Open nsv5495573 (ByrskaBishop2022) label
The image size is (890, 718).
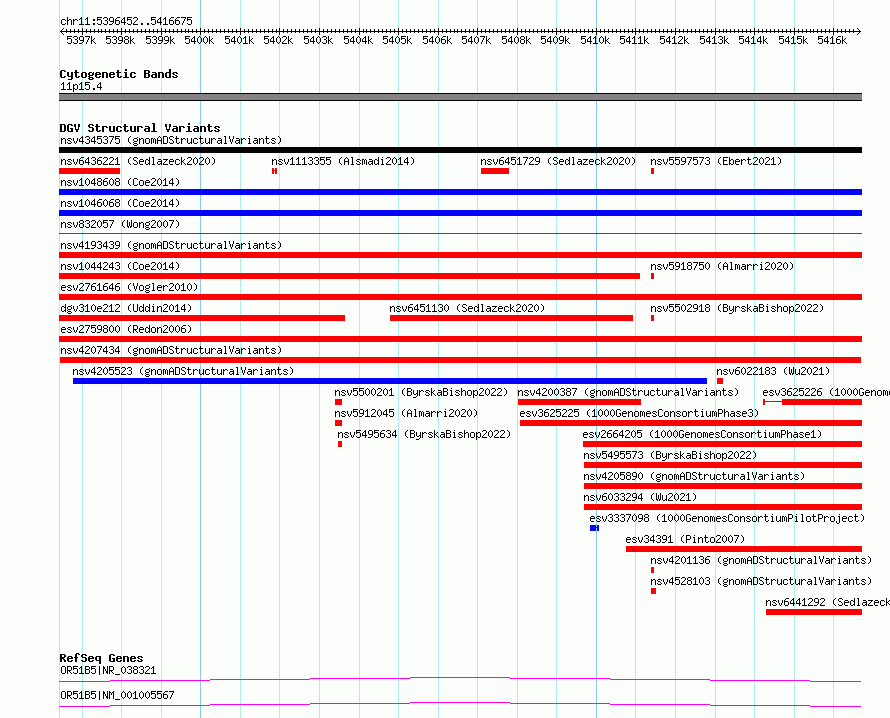tap(670, 455)
